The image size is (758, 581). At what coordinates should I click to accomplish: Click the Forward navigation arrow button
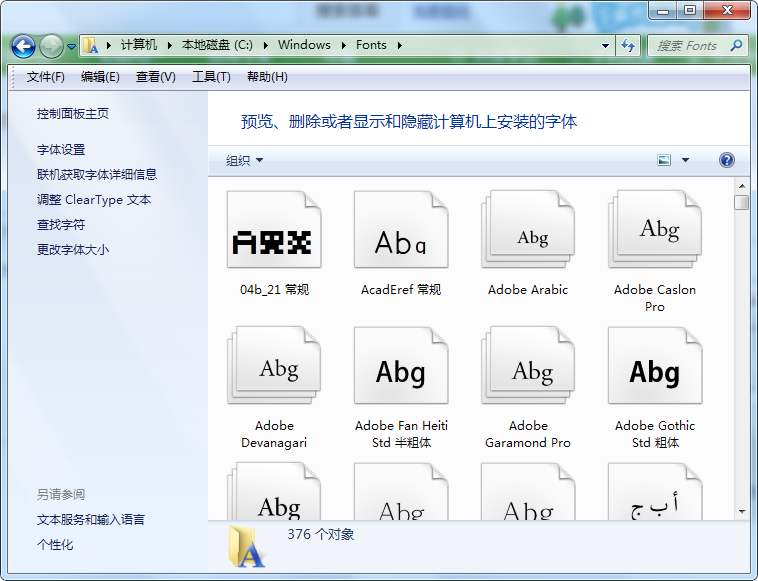coord(51,46)
